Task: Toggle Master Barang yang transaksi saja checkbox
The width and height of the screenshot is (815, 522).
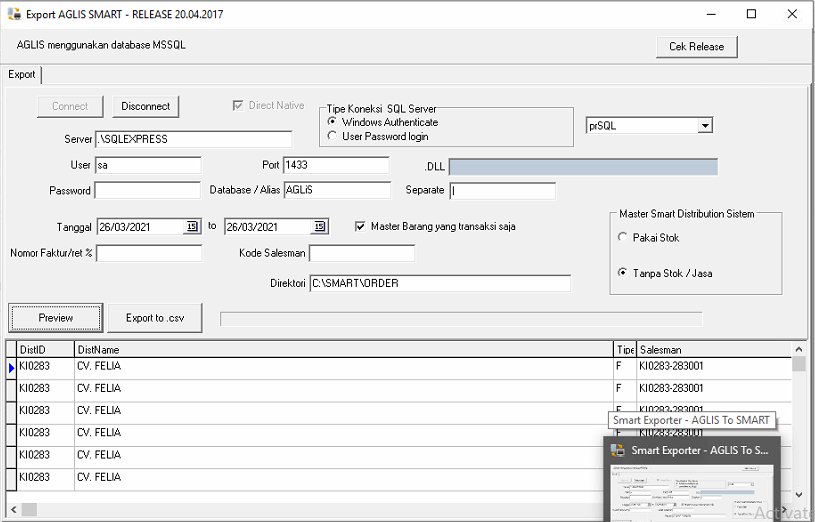Action: (x=360, y=227)
